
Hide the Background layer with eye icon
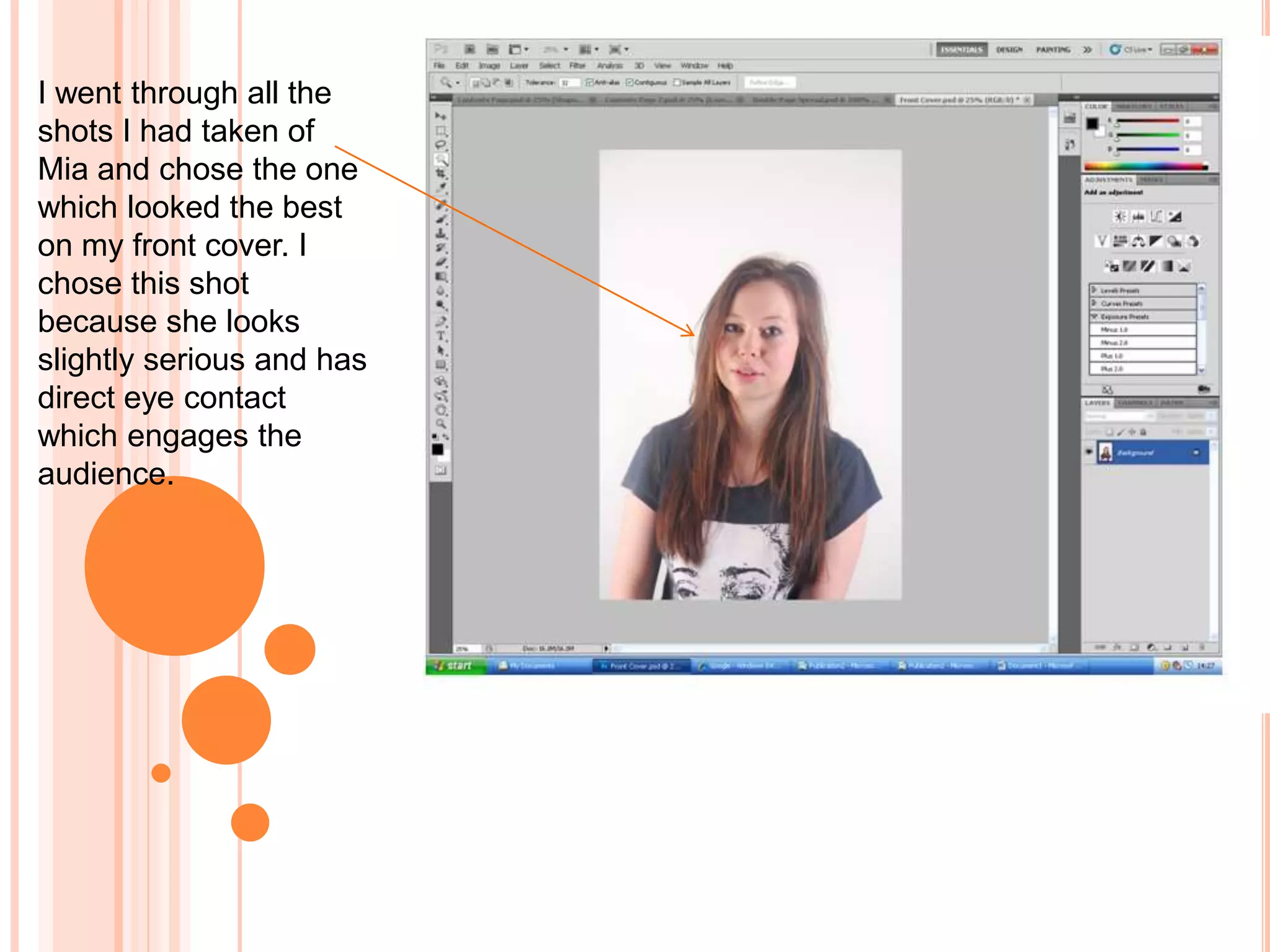tap(1089, 452)
